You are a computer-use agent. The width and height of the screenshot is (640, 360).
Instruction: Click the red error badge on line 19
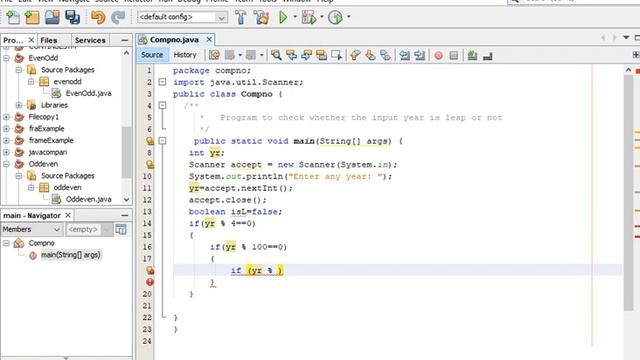pos(150,282)
